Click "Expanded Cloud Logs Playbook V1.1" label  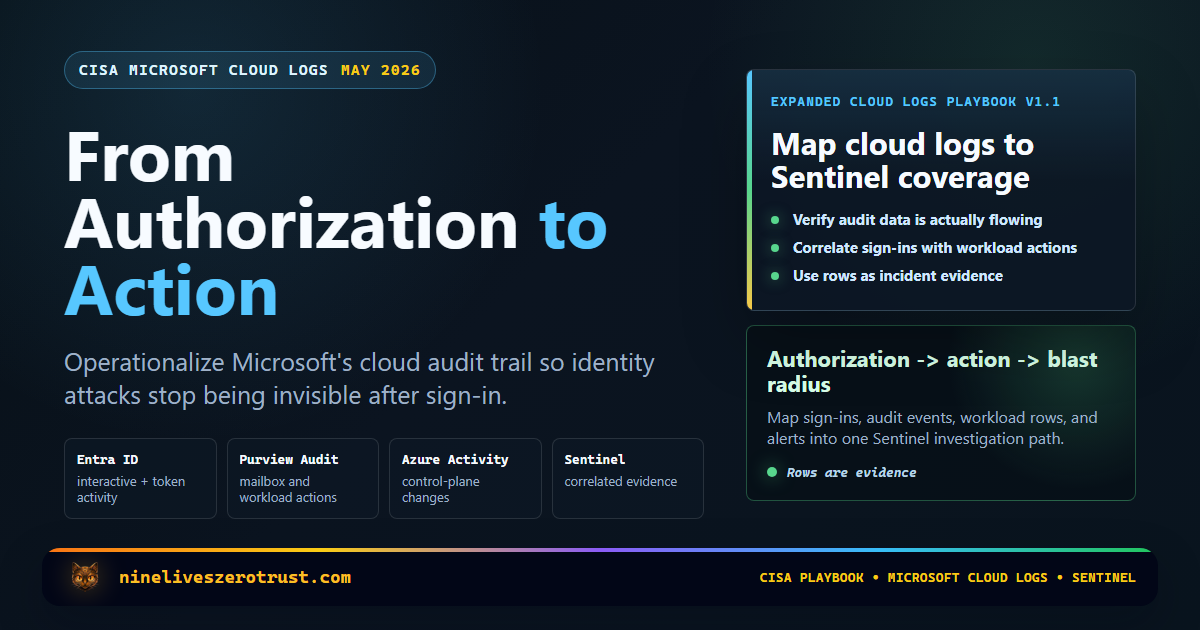(915, 102)
